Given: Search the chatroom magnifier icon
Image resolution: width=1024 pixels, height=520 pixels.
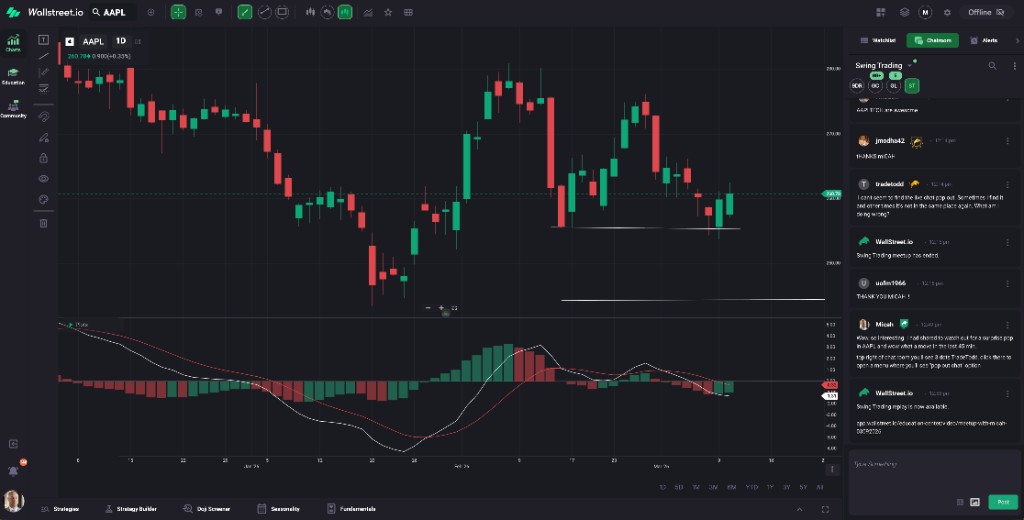Looking at the screenshot, I should click(x=992, y=66).
